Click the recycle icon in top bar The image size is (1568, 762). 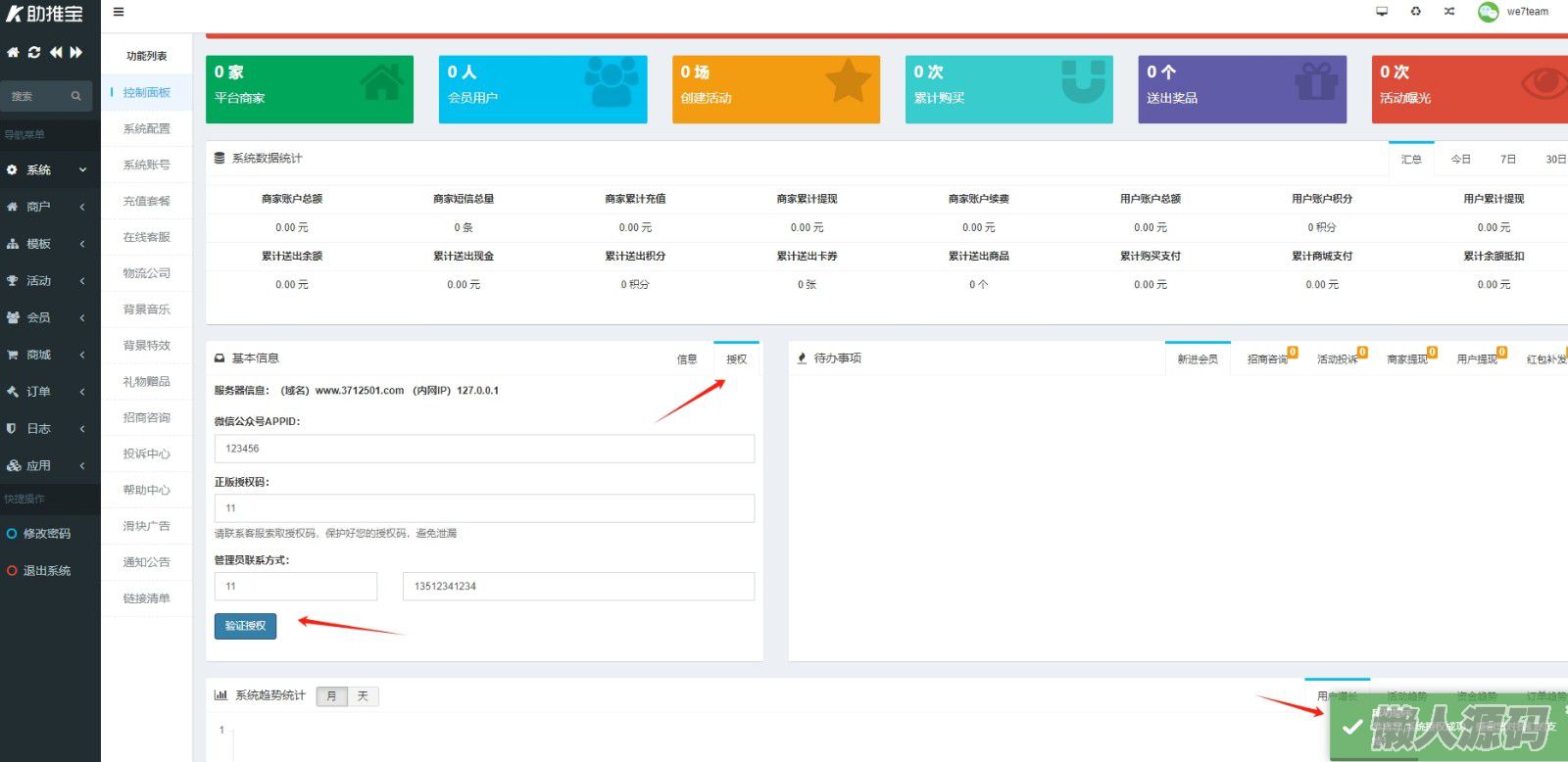point(1415,12)
